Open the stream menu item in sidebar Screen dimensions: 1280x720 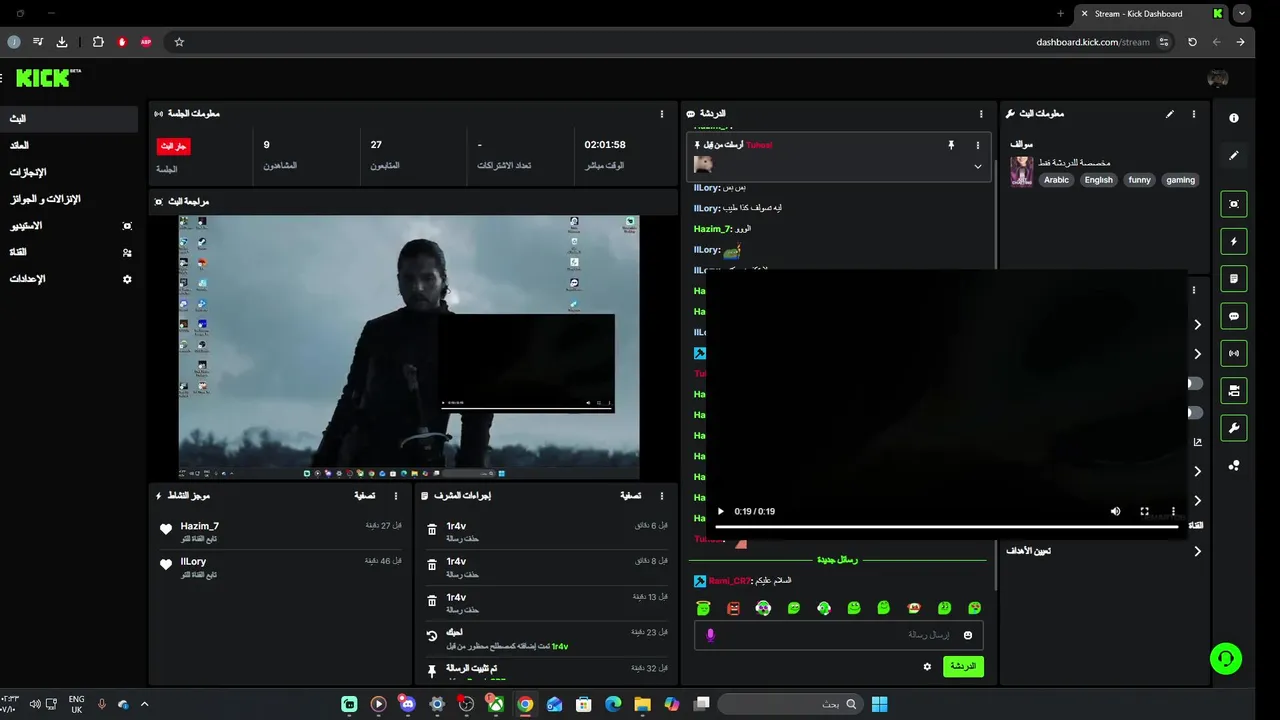tap(69, 118)
